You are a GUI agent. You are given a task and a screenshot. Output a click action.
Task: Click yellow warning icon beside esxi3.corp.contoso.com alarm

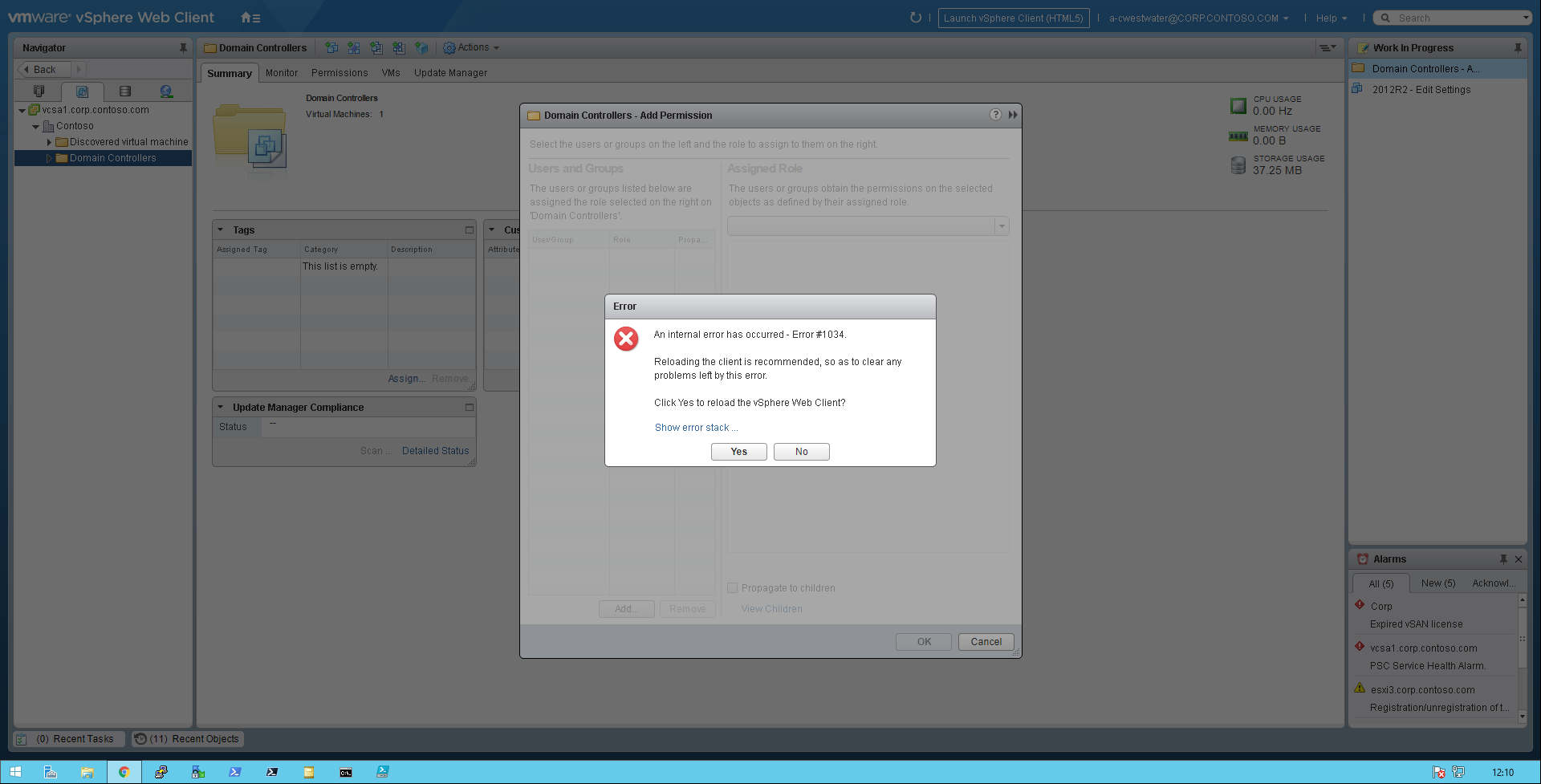pyautogui.click(x=1360, y=688)
